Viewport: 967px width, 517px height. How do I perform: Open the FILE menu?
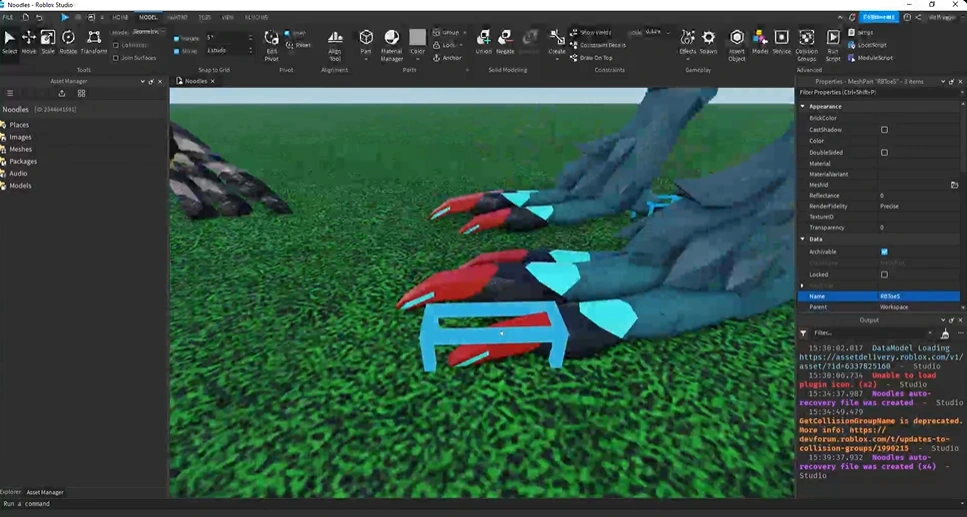tap(7, 17)
